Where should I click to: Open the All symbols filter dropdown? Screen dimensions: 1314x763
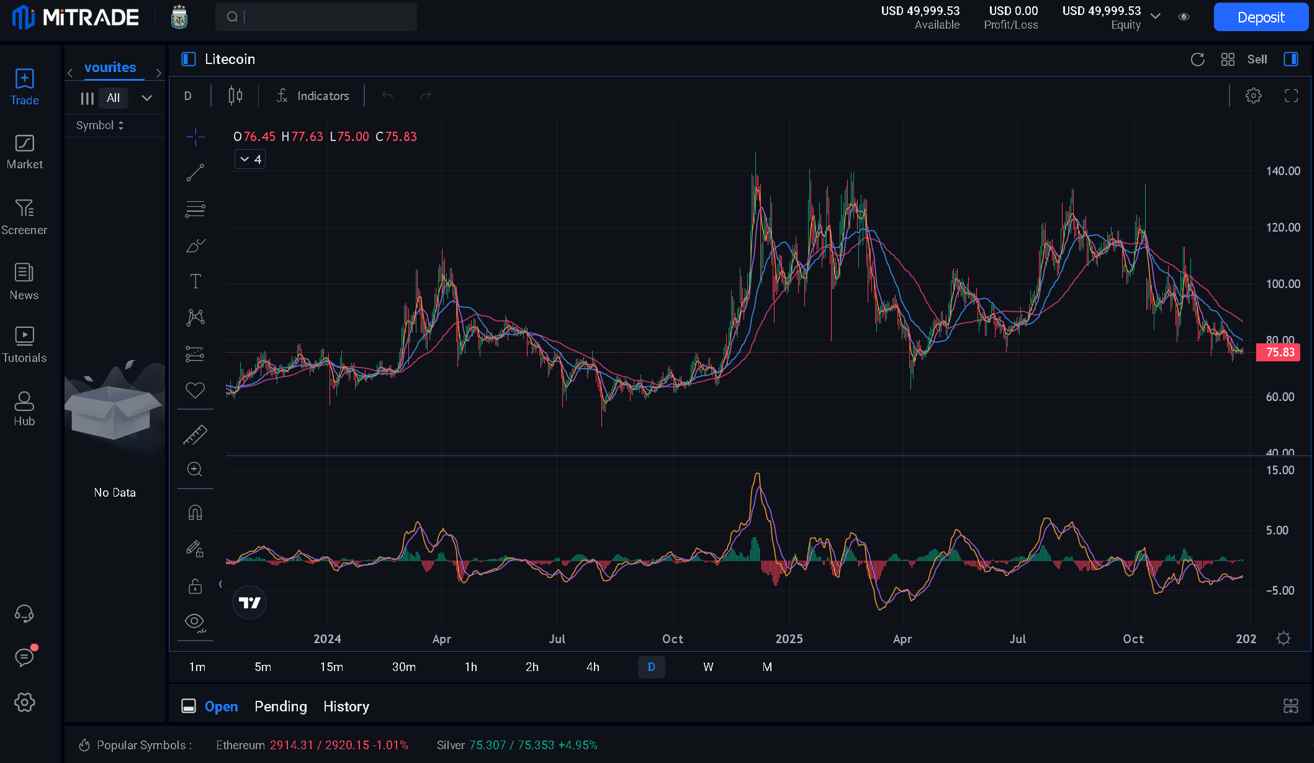point(146,98)
